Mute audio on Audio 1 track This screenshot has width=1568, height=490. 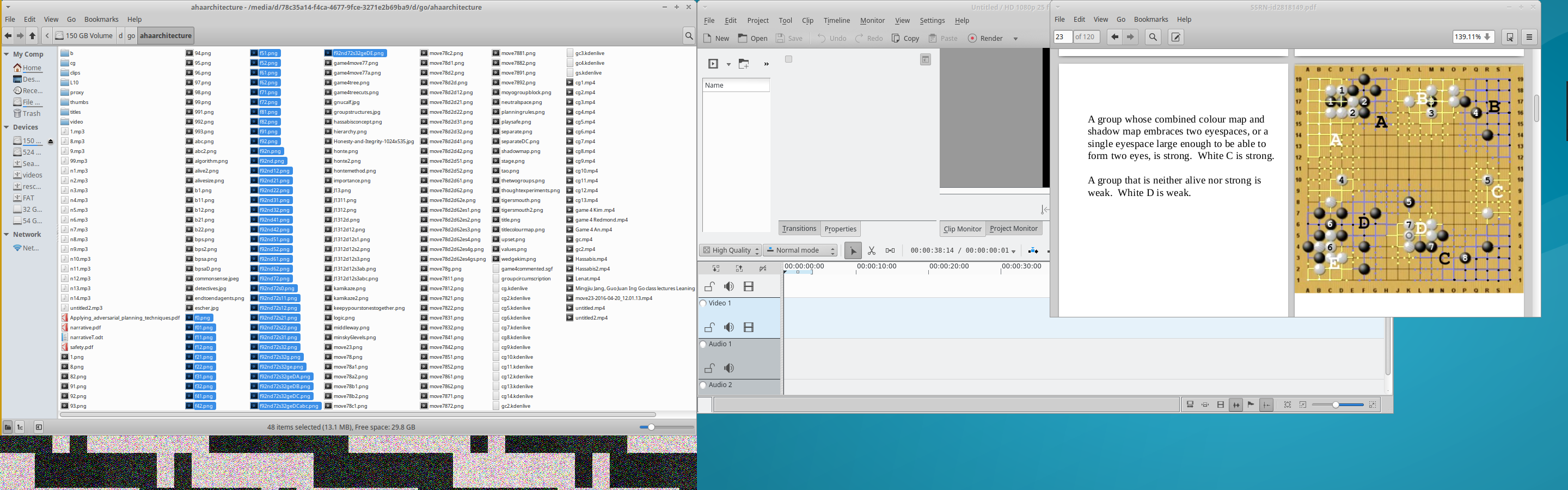pyautogui.click(x=728, y=368)
